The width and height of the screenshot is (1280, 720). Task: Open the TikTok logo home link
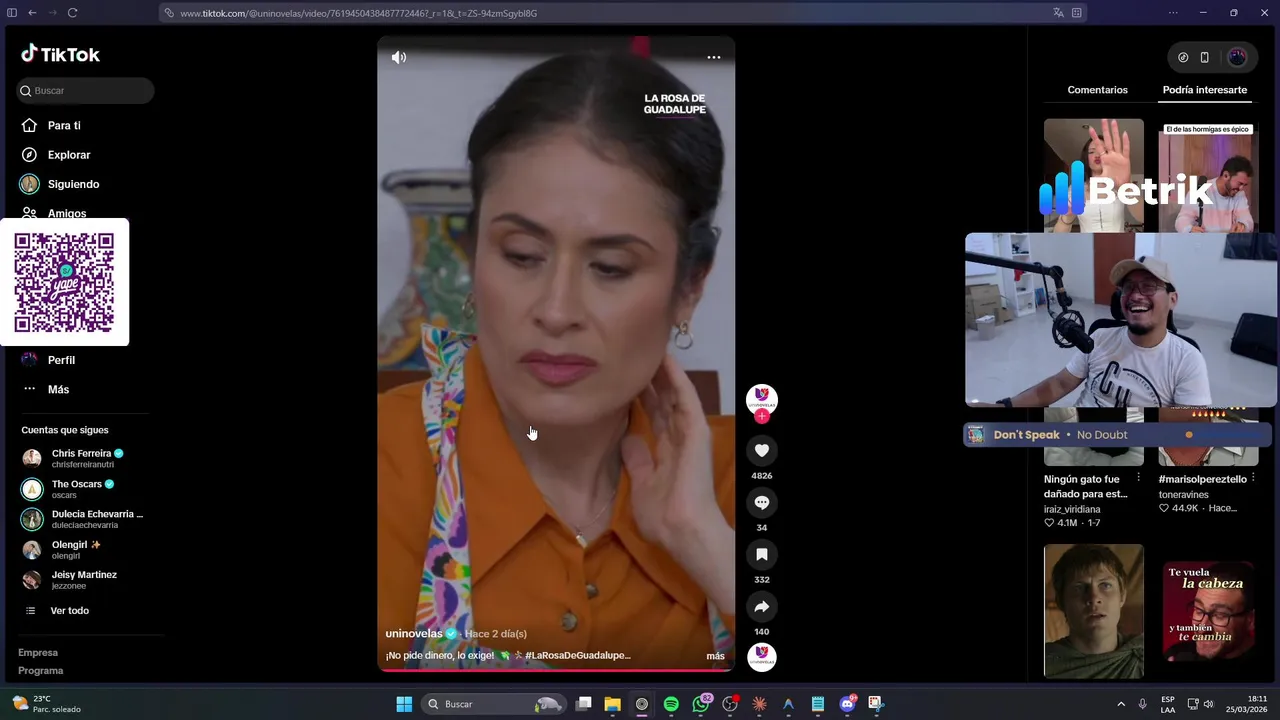pyautogui.click(x=60, y=54)
